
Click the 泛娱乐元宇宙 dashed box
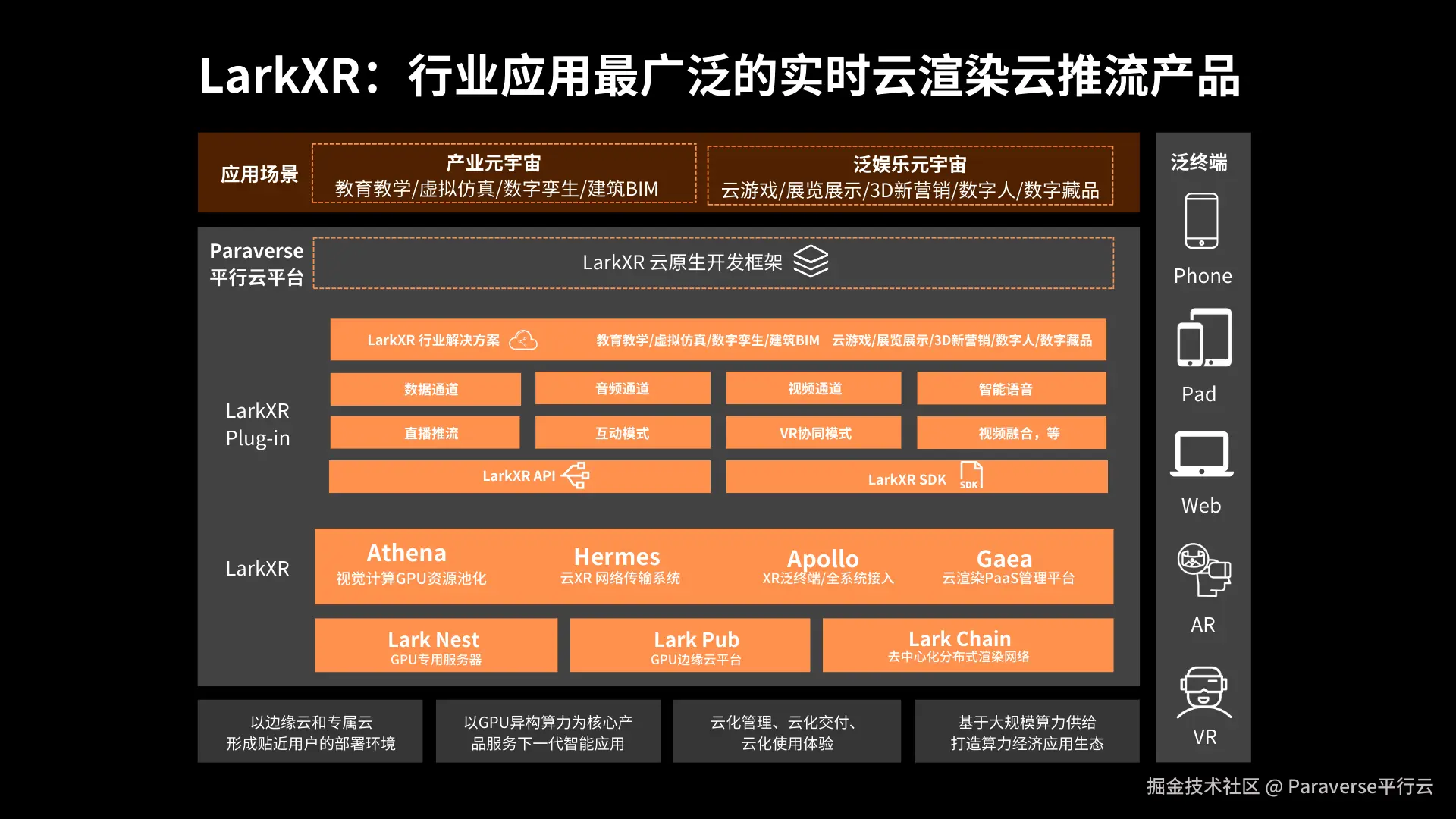coord(909,176)
